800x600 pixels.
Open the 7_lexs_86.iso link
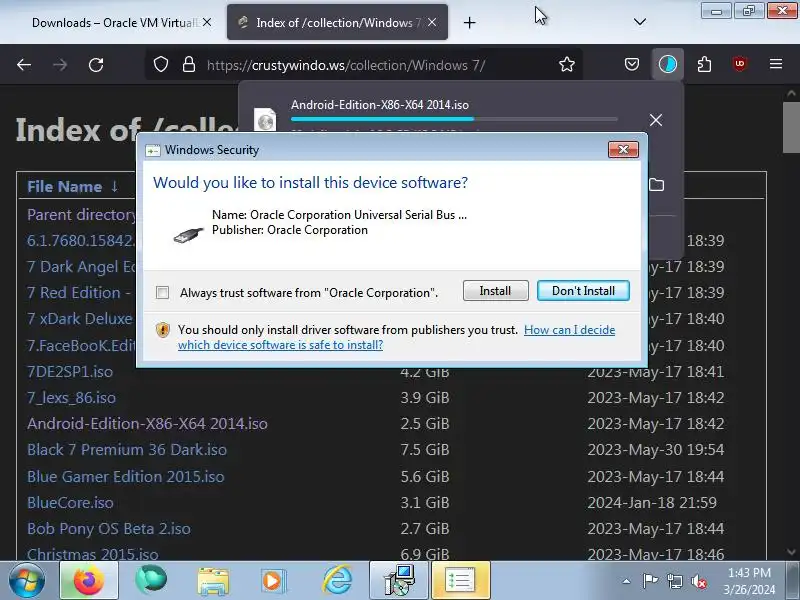[x=71, y=398]
